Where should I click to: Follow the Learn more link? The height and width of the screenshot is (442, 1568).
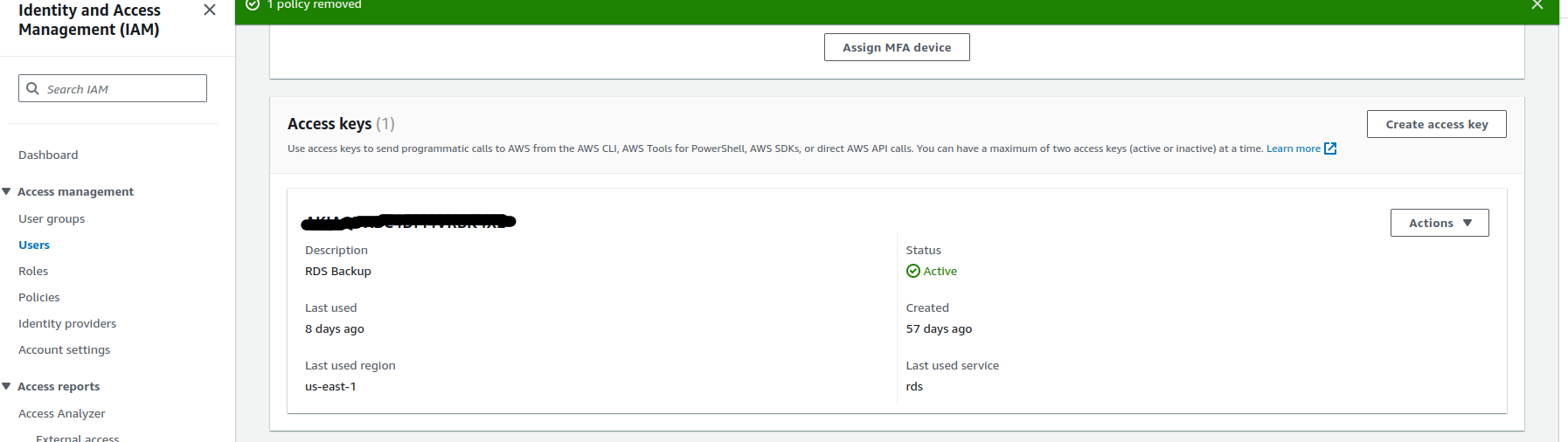(x=1294, y=148)
